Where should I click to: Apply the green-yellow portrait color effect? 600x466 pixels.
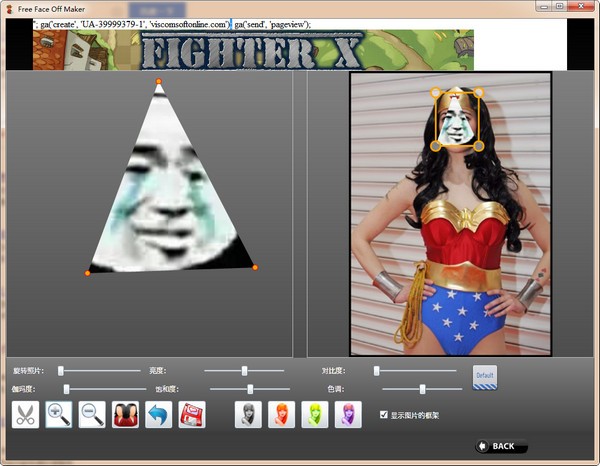[314, 415]
